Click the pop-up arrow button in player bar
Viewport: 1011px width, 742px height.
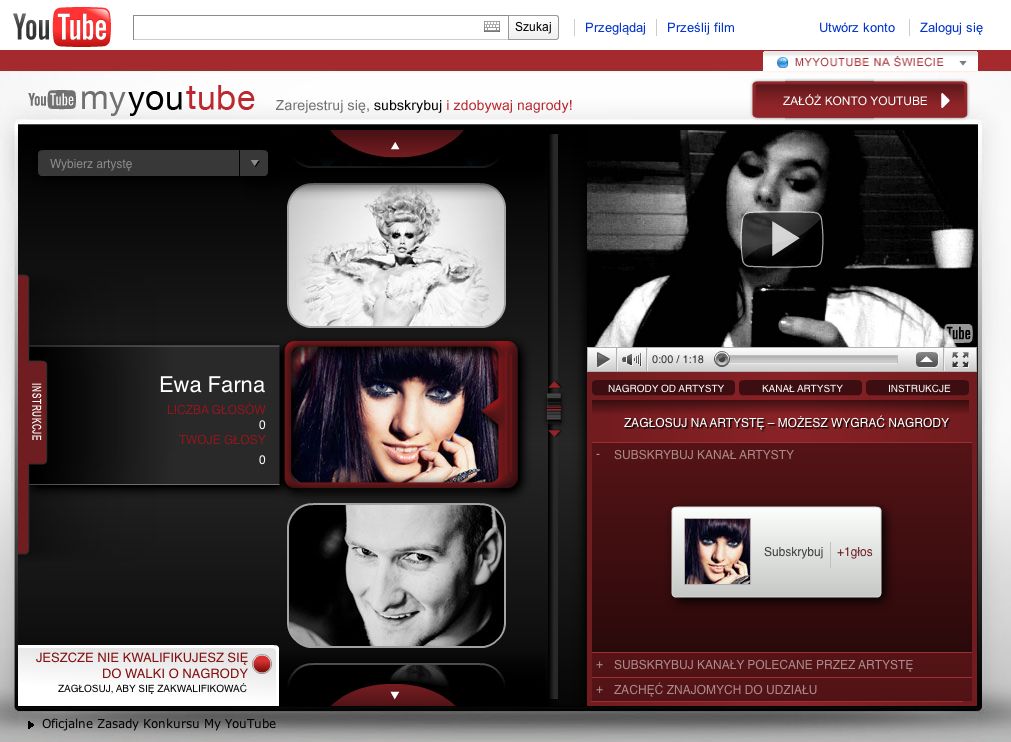[x=927, y=359]
